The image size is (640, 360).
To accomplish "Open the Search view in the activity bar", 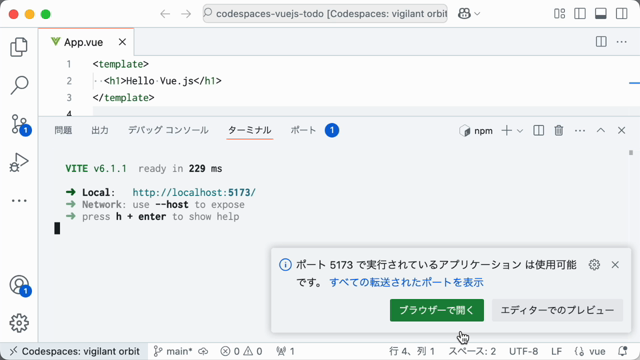I will [19, 85].
